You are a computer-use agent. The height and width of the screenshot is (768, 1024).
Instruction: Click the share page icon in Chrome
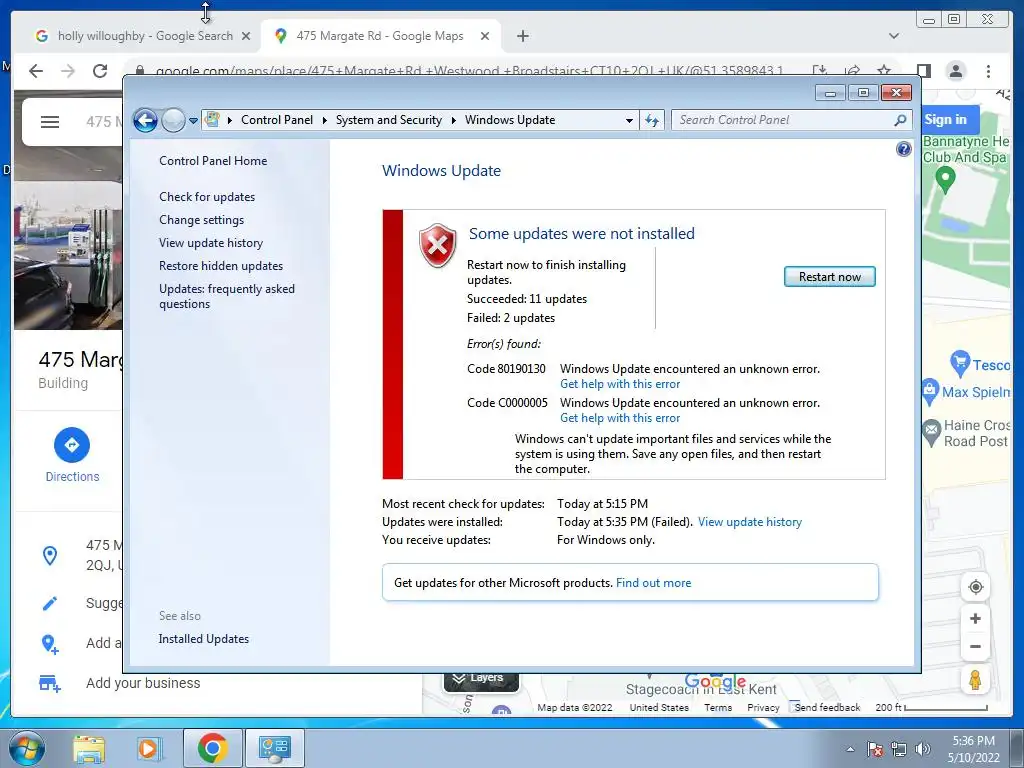click(x=852, y=70)
